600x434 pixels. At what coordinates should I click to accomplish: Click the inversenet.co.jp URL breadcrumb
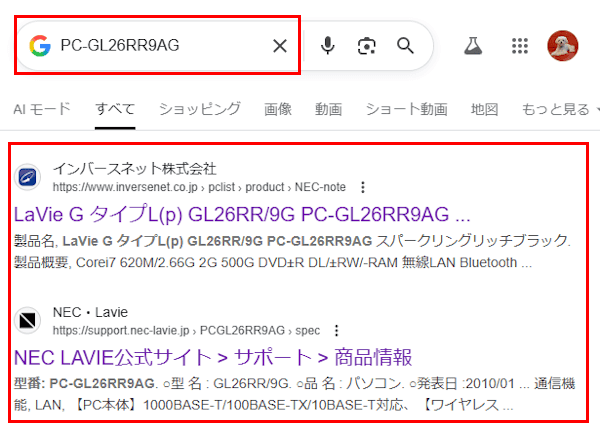[x=199, y=187]
